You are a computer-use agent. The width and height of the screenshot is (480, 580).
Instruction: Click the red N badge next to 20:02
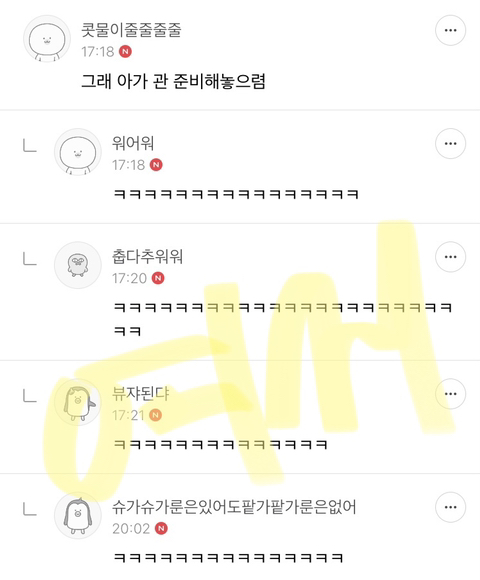click(x=161, y=529)
